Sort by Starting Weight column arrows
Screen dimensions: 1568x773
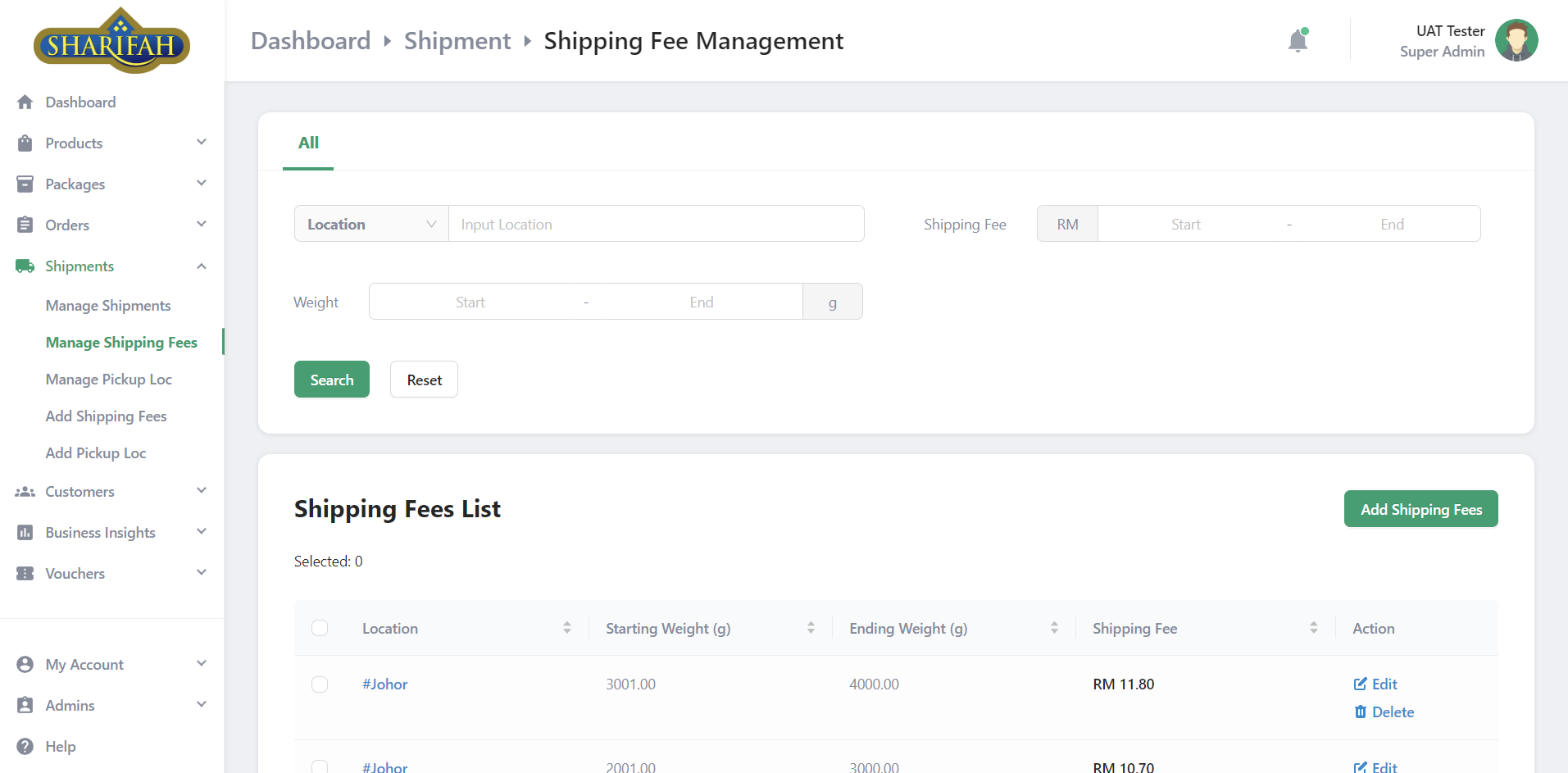(811, 628)
